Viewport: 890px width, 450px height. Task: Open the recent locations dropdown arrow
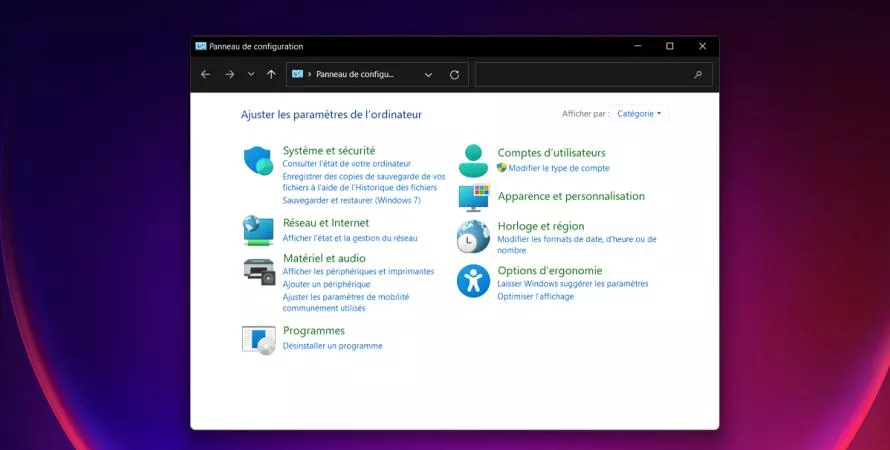coord(251,74)
